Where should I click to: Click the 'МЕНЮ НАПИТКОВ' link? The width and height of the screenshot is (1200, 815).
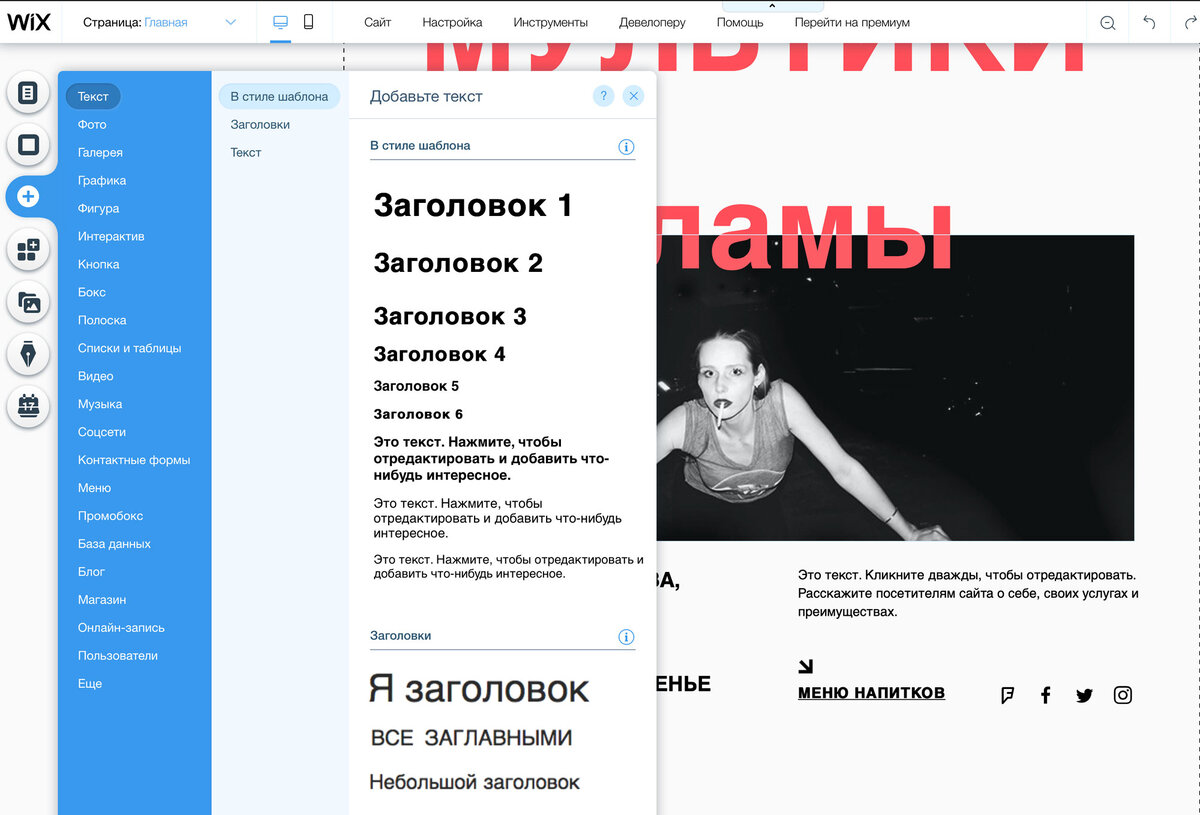(871, 693)
